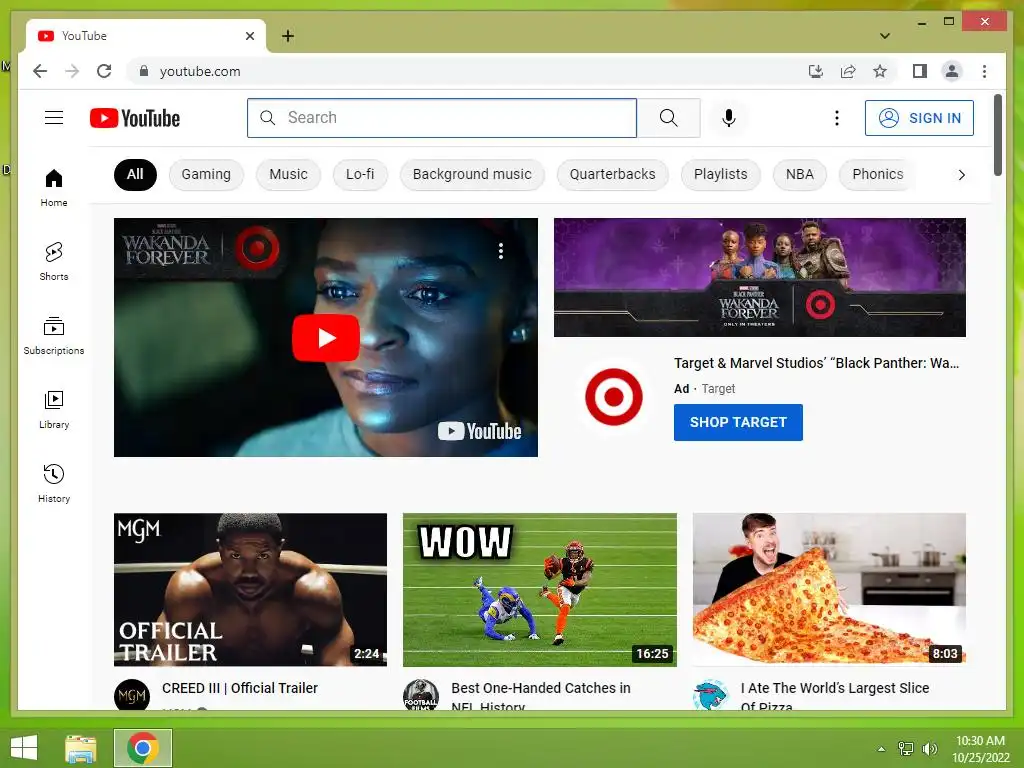This screenshot has height=768, width=1024.
Task: Start voice search with the microphone
Action: 729,118
